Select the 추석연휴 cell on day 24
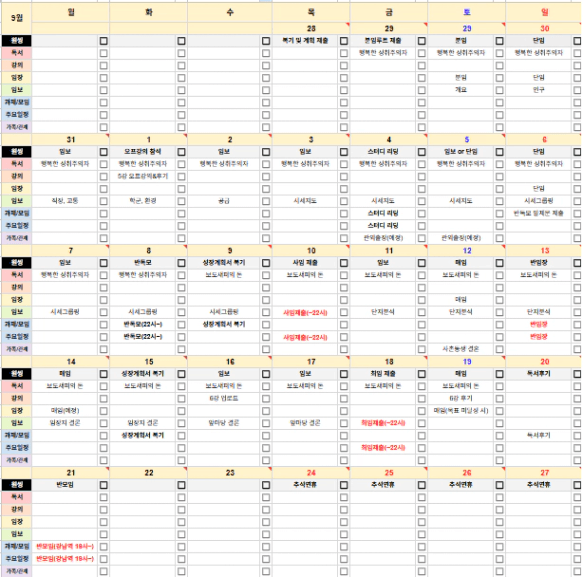The image size is (583, 577). (305, 485)
